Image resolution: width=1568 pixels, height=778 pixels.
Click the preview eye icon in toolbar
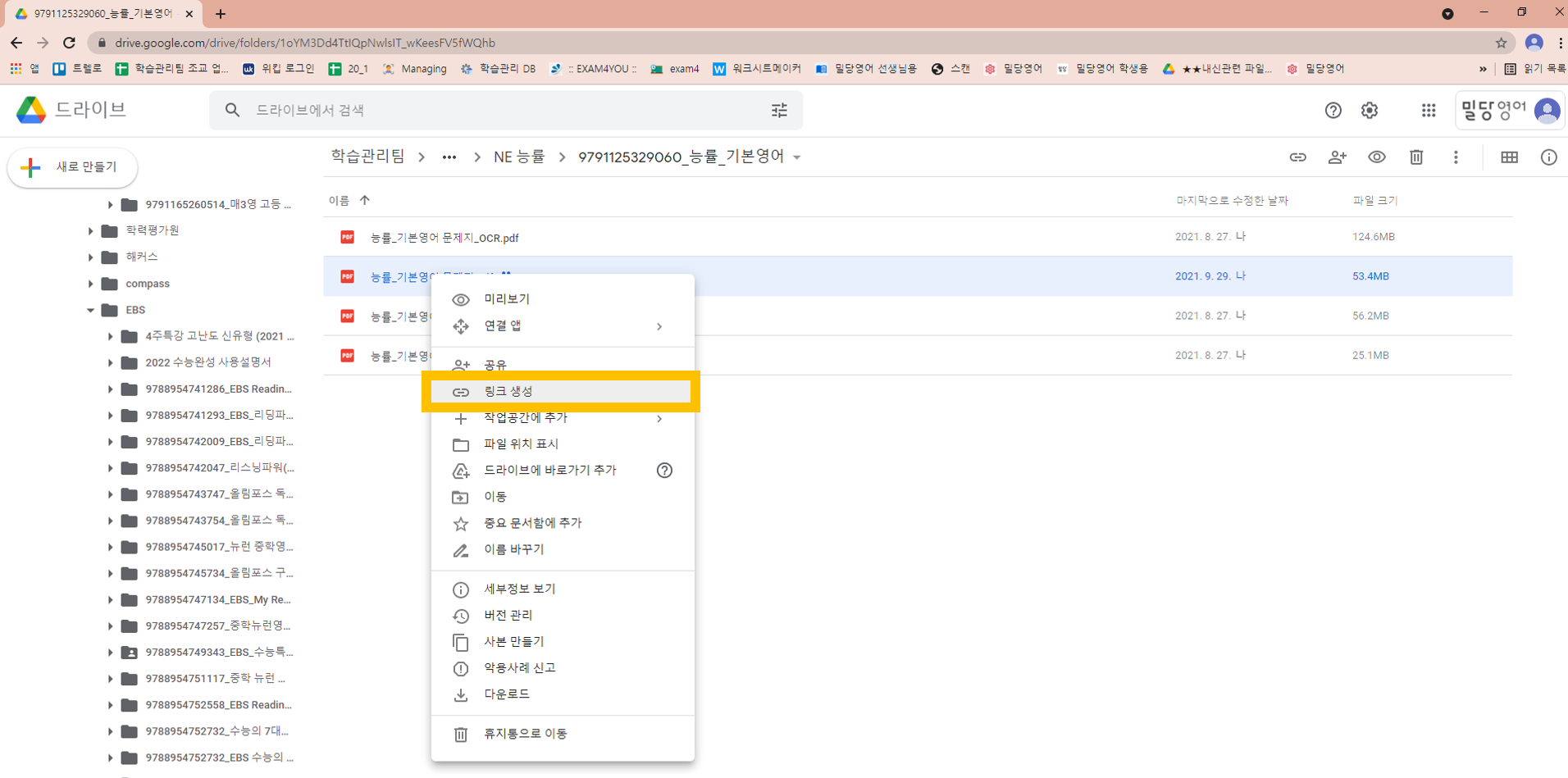[1377, 157]
